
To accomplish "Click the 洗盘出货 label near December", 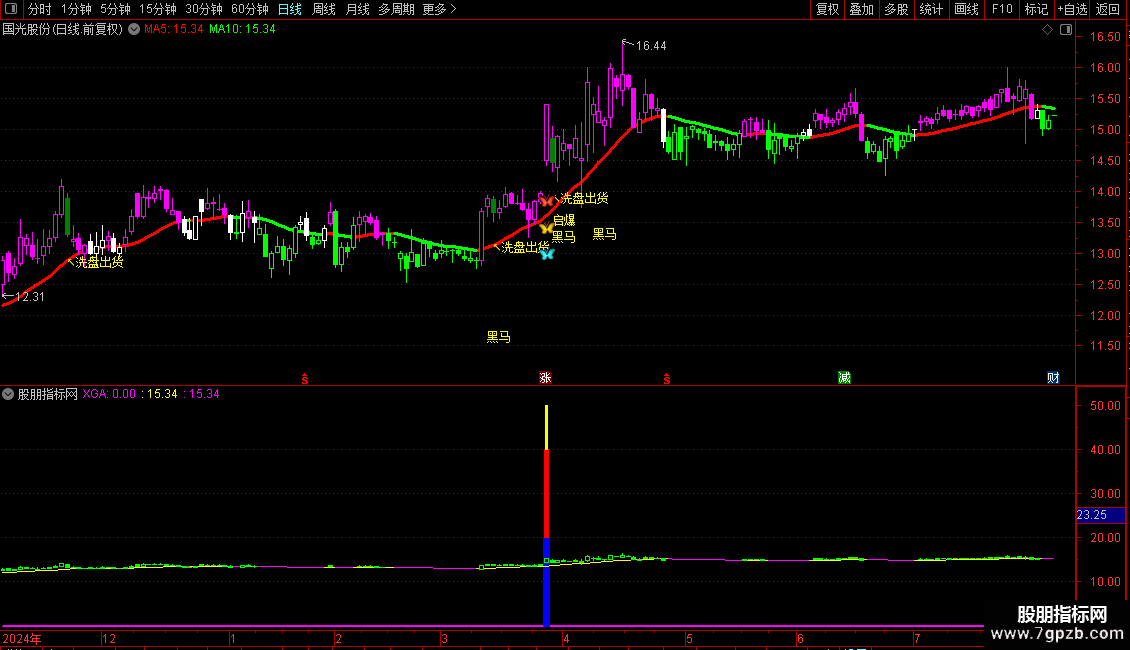I will click(99, 262).
